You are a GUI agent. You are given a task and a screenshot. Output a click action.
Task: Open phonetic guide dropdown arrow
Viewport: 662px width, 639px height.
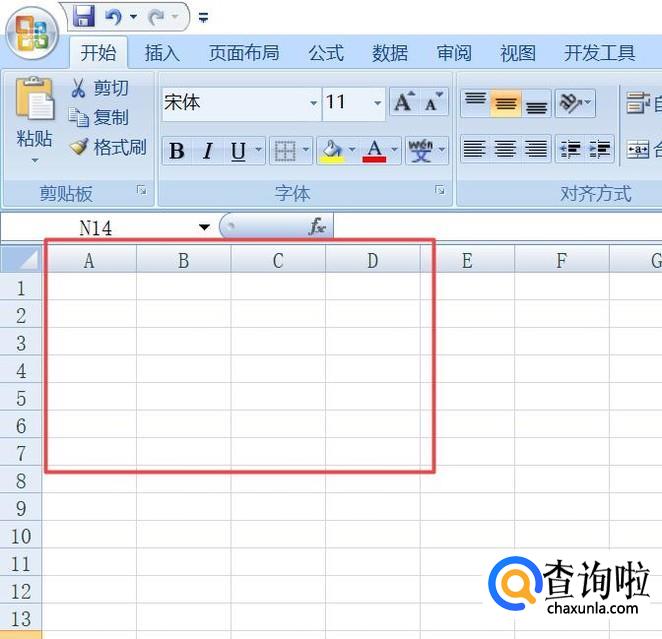(x=442, y=150)
